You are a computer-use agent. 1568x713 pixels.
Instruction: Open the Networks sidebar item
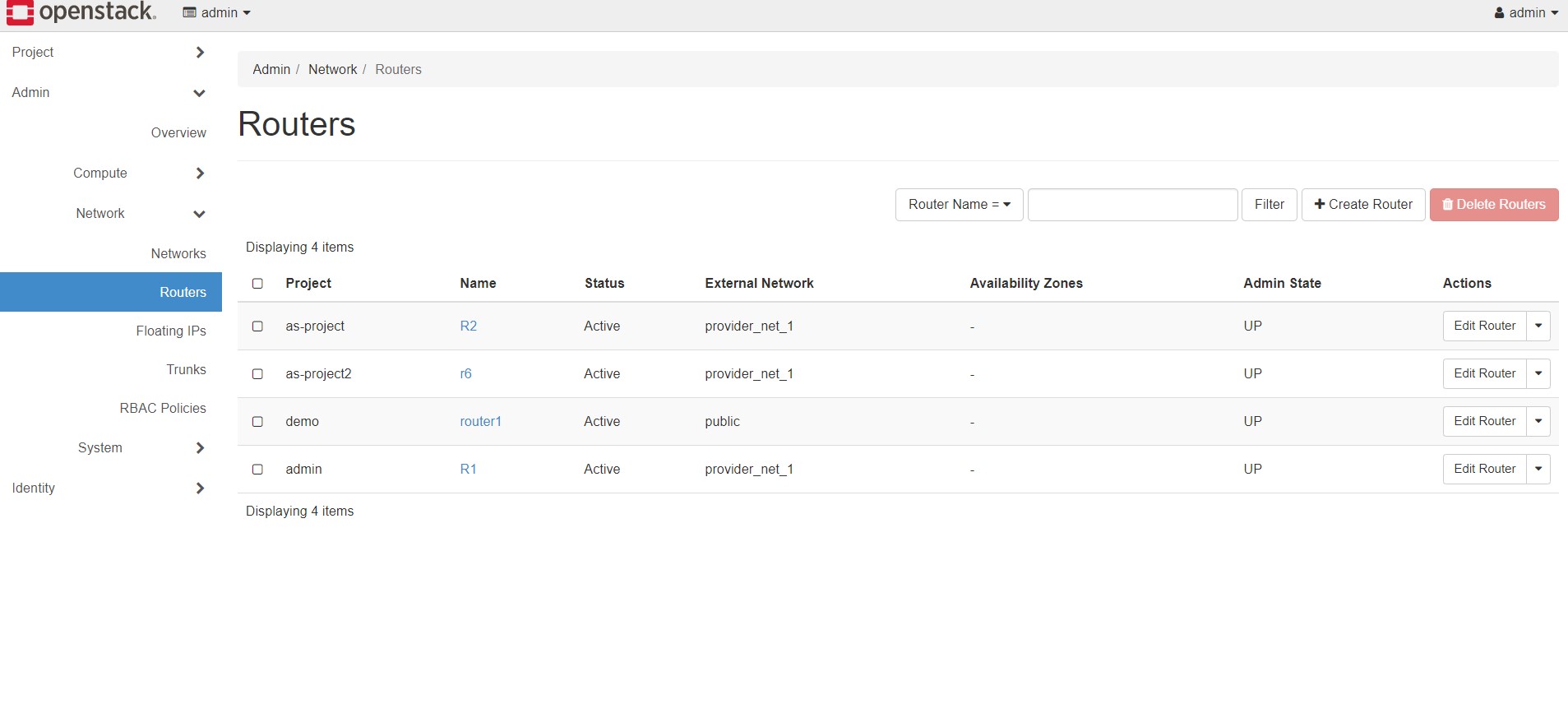tap(178, 254)
